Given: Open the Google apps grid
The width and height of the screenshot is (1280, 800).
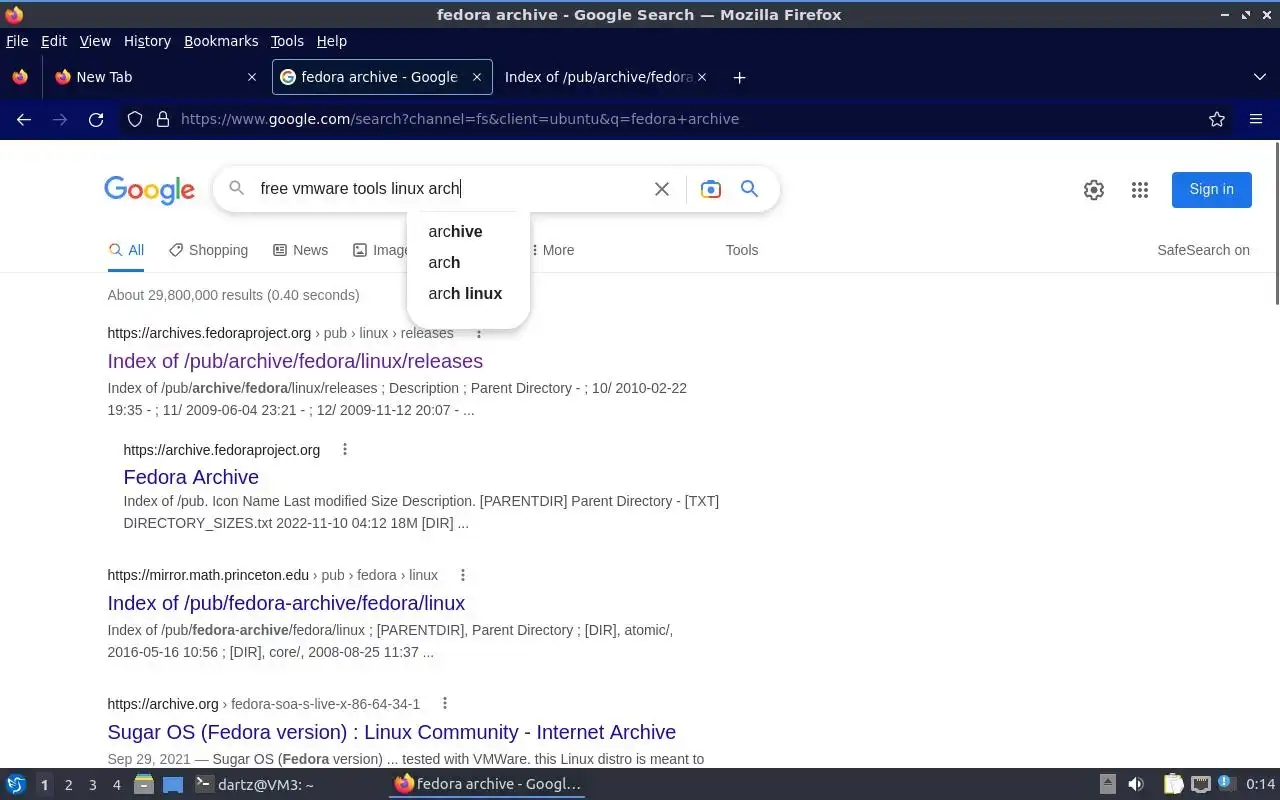Looking at the screenshot, I should click(x=1140, y=190).
